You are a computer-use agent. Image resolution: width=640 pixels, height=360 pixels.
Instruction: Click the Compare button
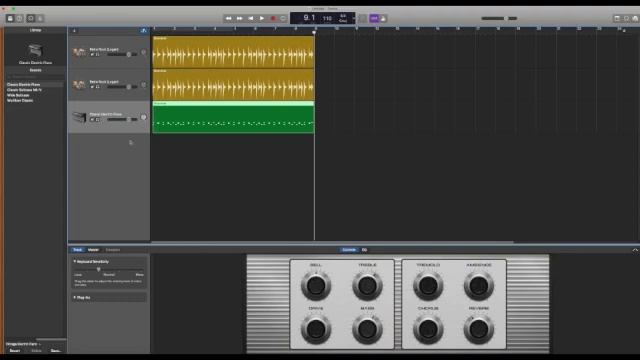(113, 250)
